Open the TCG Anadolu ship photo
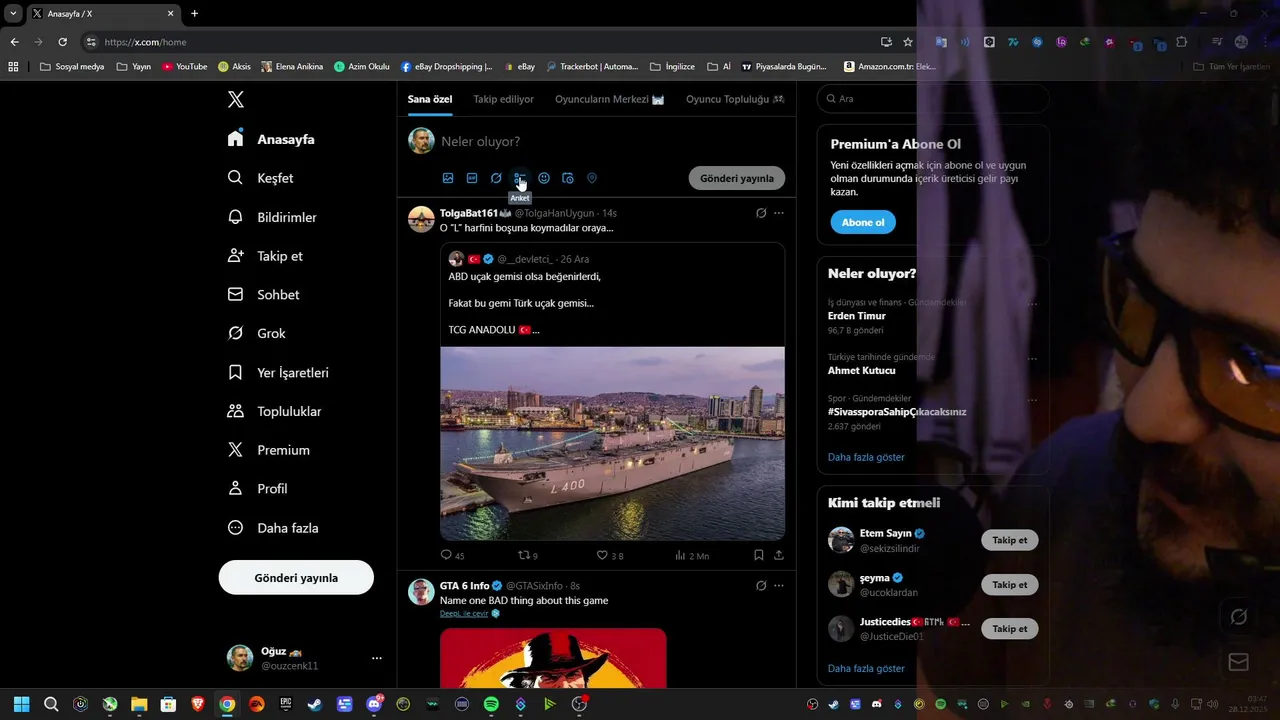The image size is (1280, 720). [612, 444]
